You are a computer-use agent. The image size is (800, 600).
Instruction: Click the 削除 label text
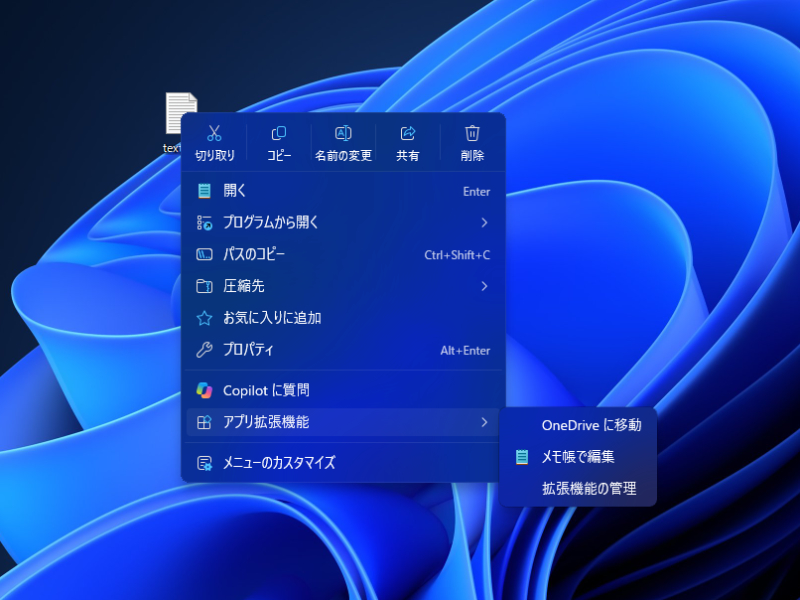point(472,155)
